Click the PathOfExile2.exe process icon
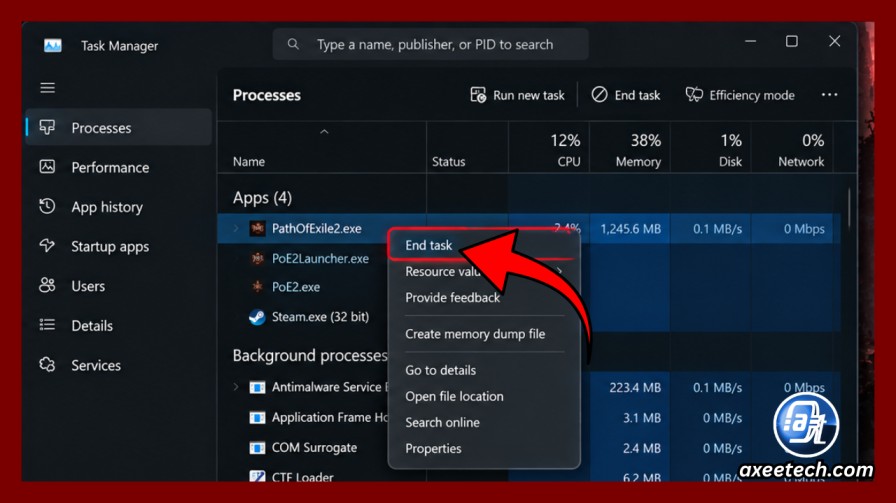This screenshot has height=503, width=896. coord(257,229)
